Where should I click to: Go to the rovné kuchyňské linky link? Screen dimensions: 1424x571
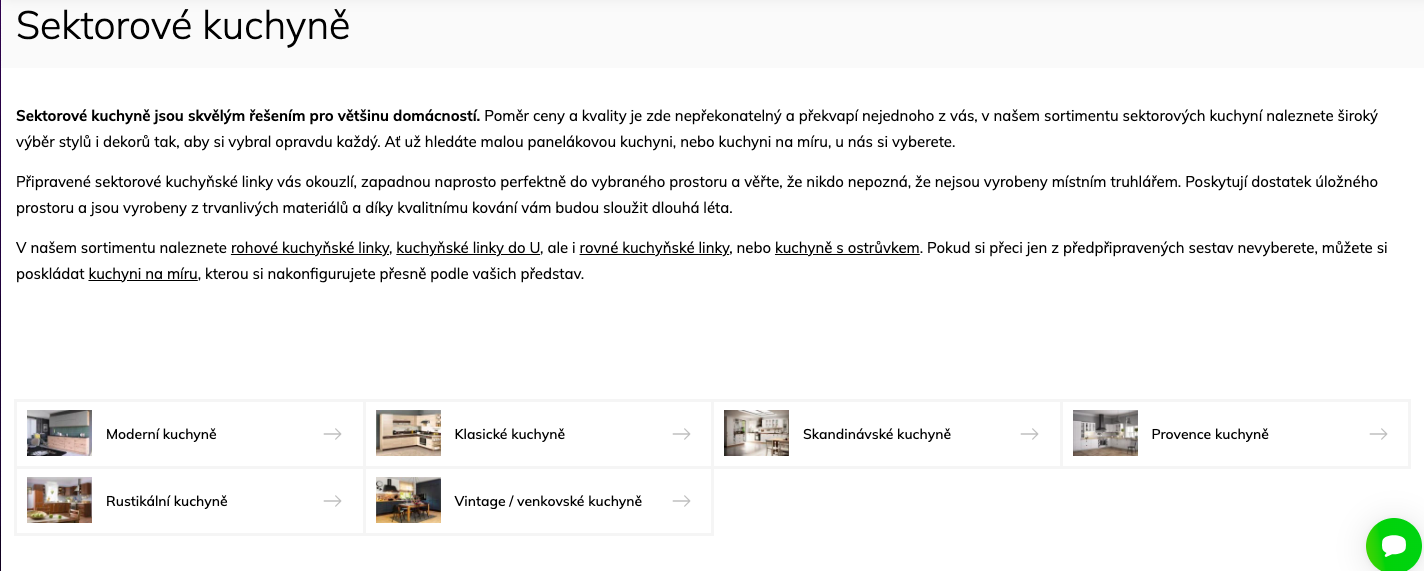654,248
